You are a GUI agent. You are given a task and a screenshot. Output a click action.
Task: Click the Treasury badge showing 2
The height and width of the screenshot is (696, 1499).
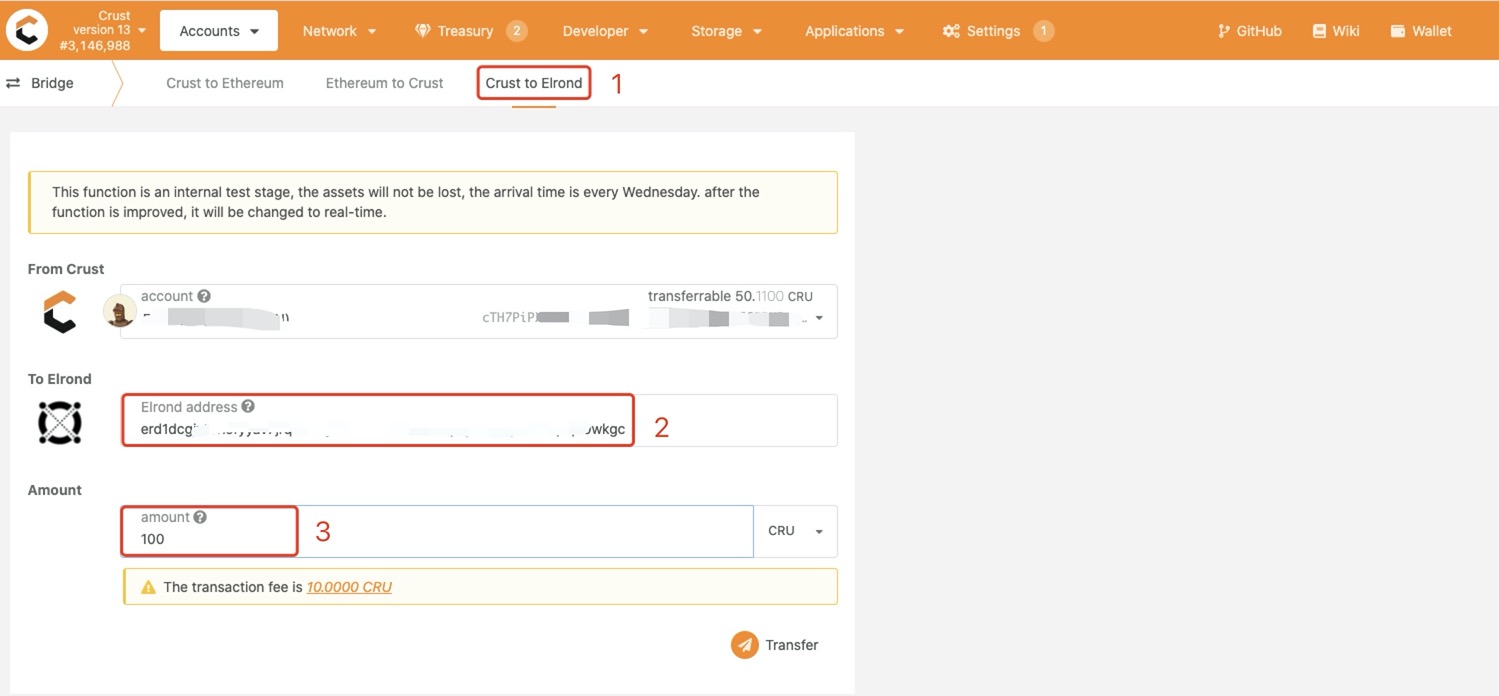(516, 31)
